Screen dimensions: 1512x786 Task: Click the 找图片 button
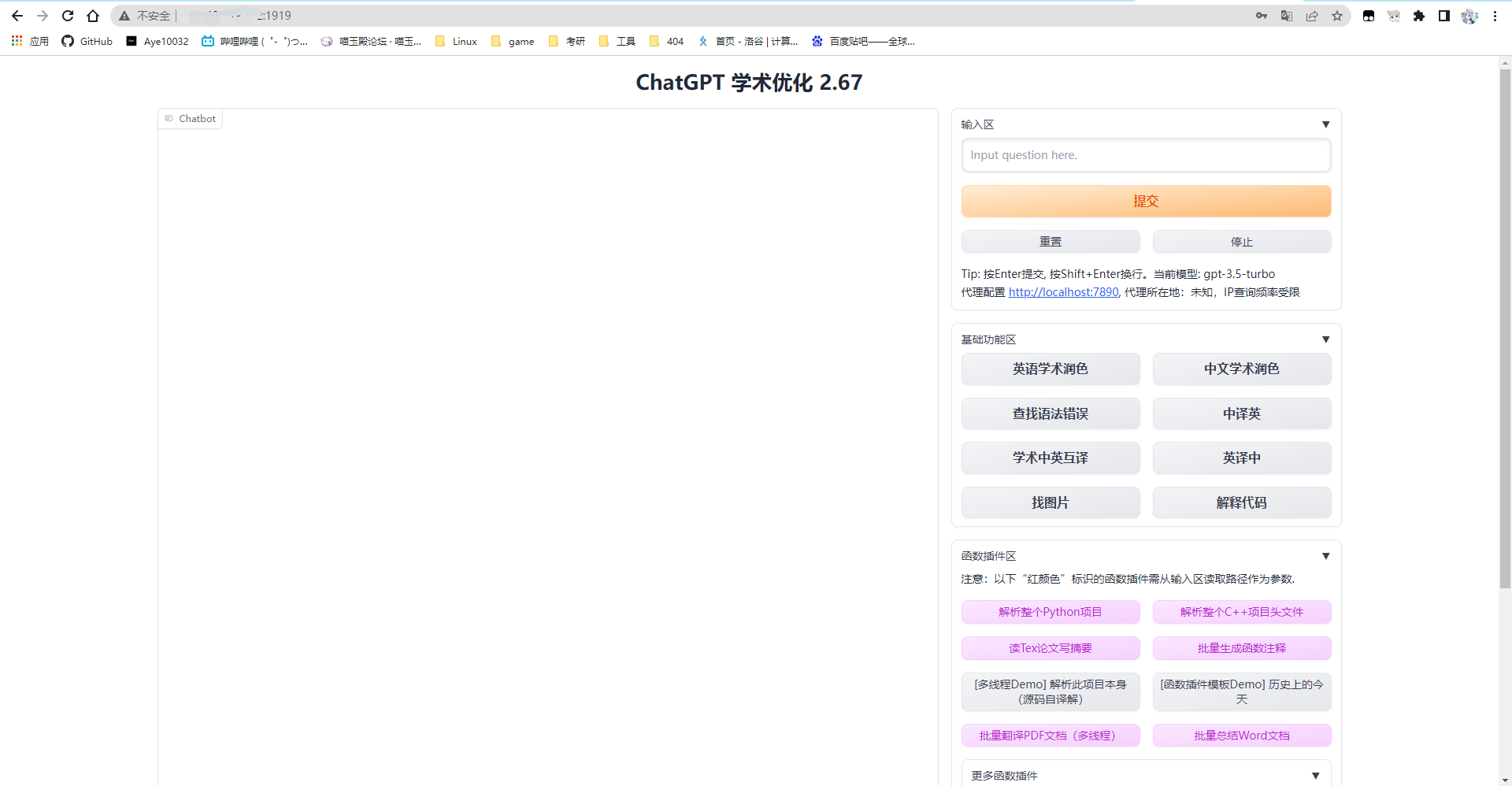tap(1051, 502)
